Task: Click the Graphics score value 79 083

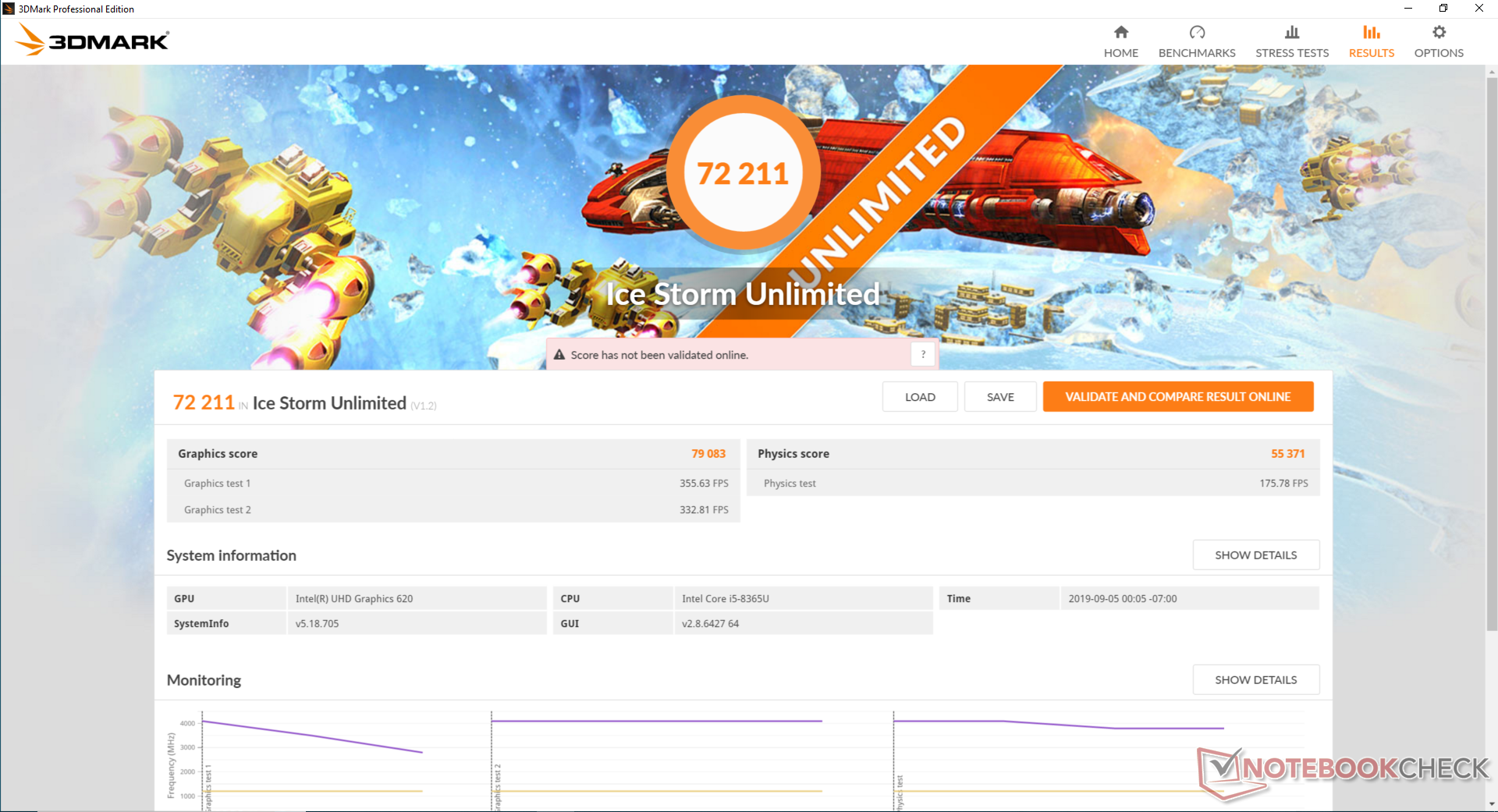Action: coord(708,453)
